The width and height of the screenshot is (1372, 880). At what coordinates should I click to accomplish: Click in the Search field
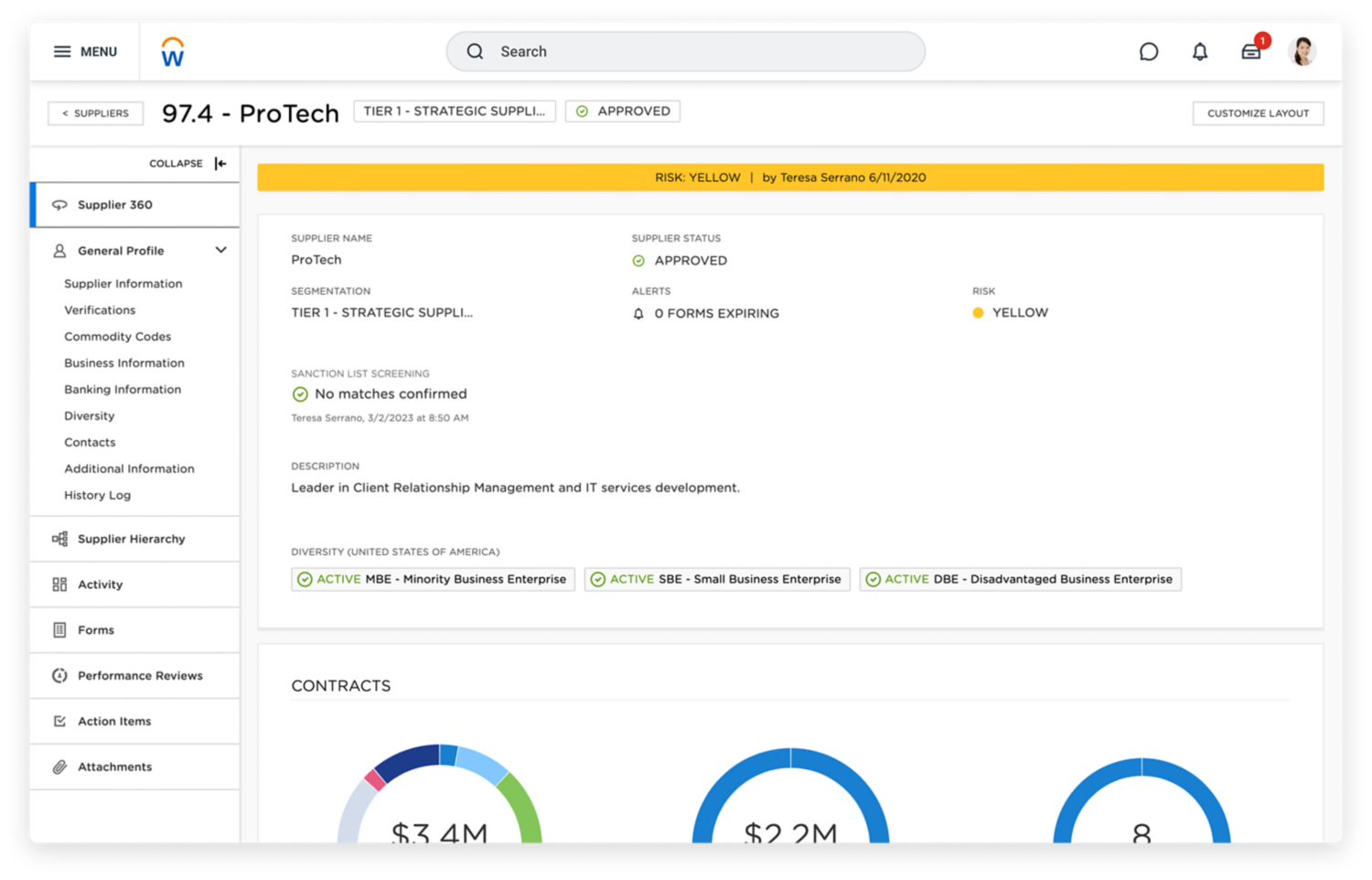[686, 52]
